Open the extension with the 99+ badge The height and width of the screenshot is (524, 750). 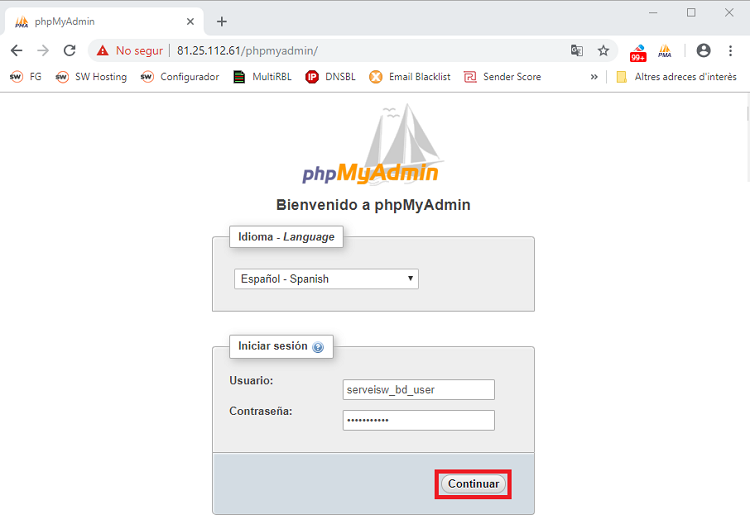[638, 52]
